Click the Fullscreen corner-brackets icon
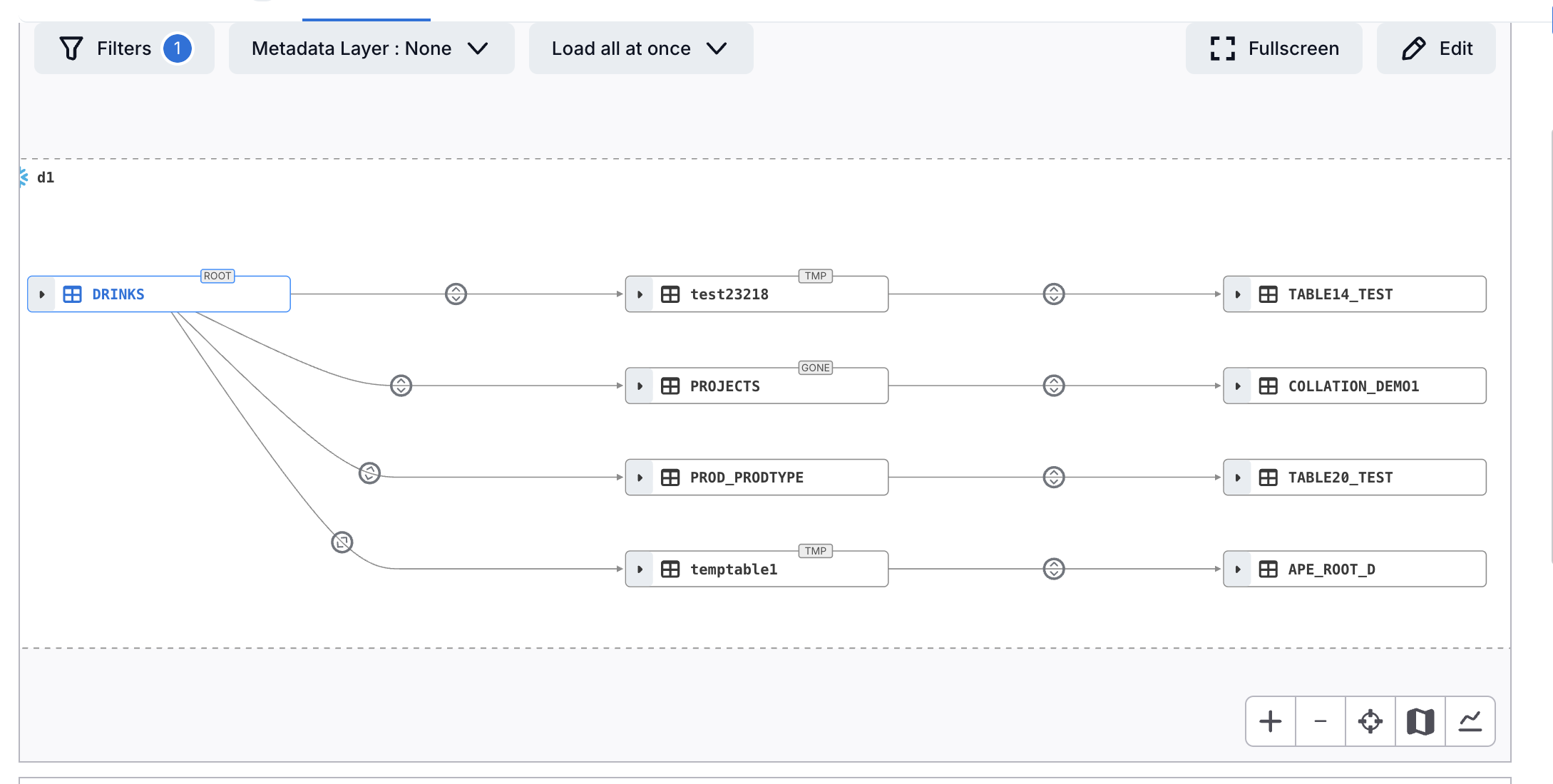The height and width of the screenshot is (784, 1553). click(1223, 48)
